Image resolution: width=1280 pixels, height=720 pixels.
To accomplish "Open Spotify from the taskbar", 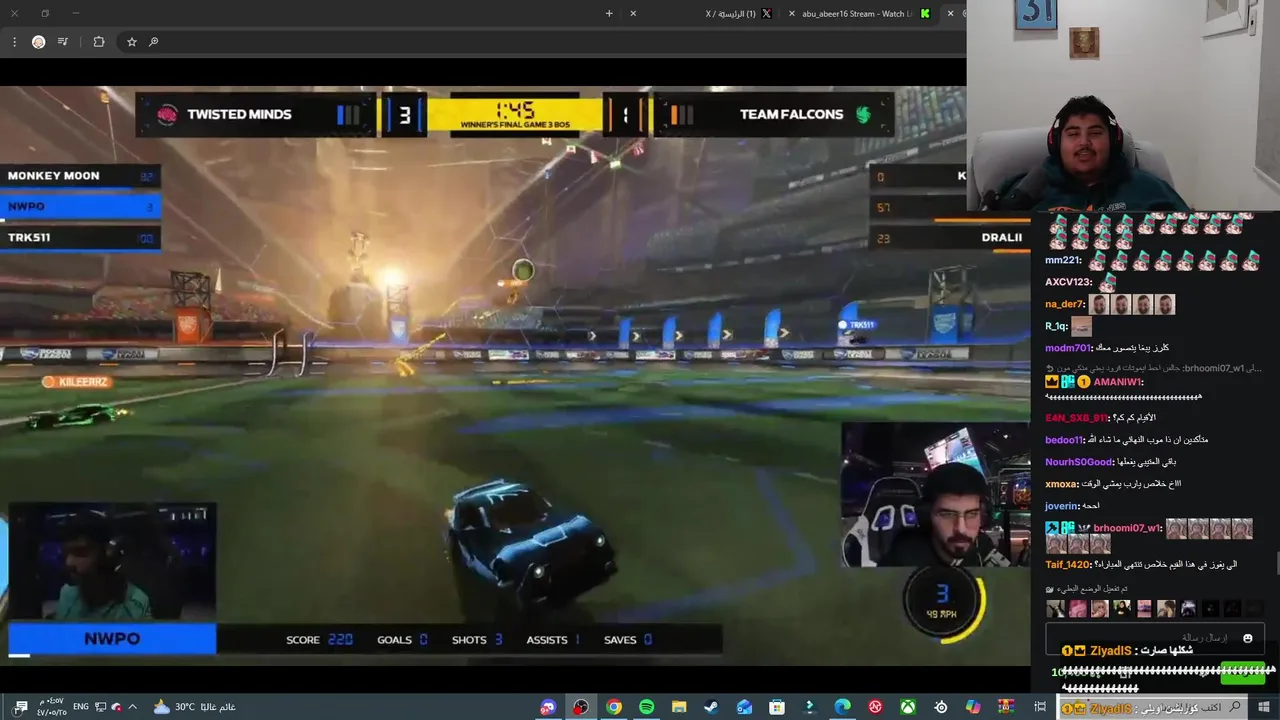I will coord(647,707).
